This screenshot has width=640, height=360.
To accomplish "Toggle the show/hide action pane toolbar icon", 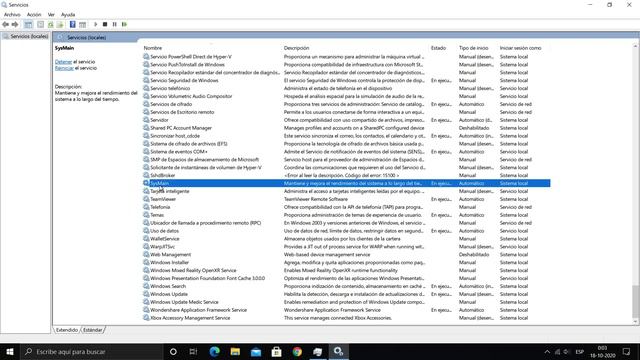I will pyautogui.click(x=82, y=24).
